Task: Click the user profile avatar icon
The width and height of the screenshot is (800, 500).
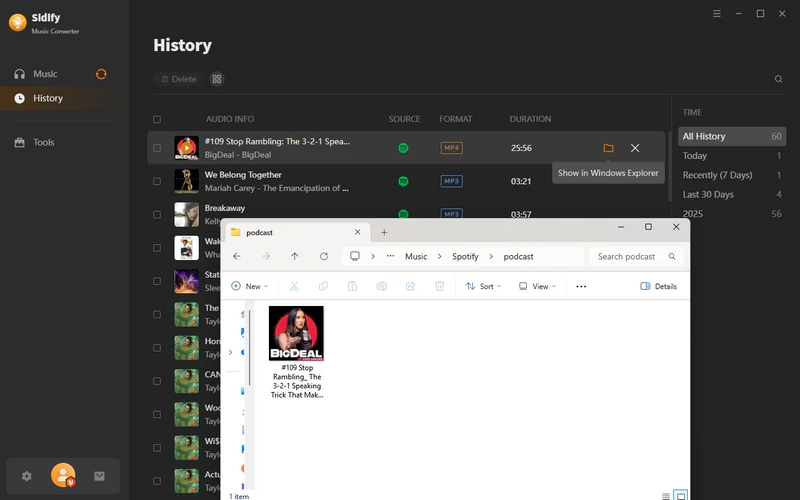Action: [x=63, y=475]
